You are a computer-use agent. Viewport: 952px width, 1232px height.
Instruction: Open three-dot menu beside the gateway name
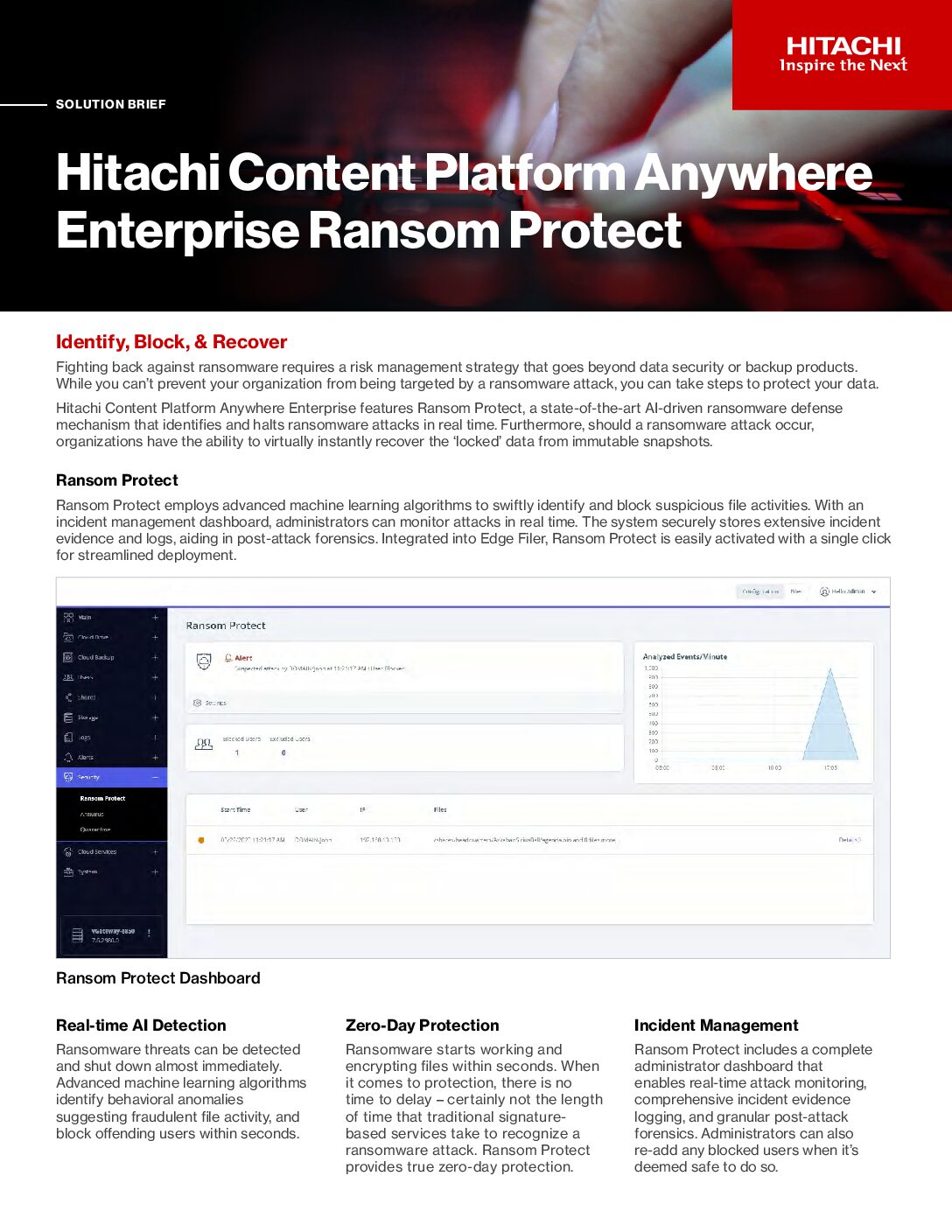click(x=149, y=933)
